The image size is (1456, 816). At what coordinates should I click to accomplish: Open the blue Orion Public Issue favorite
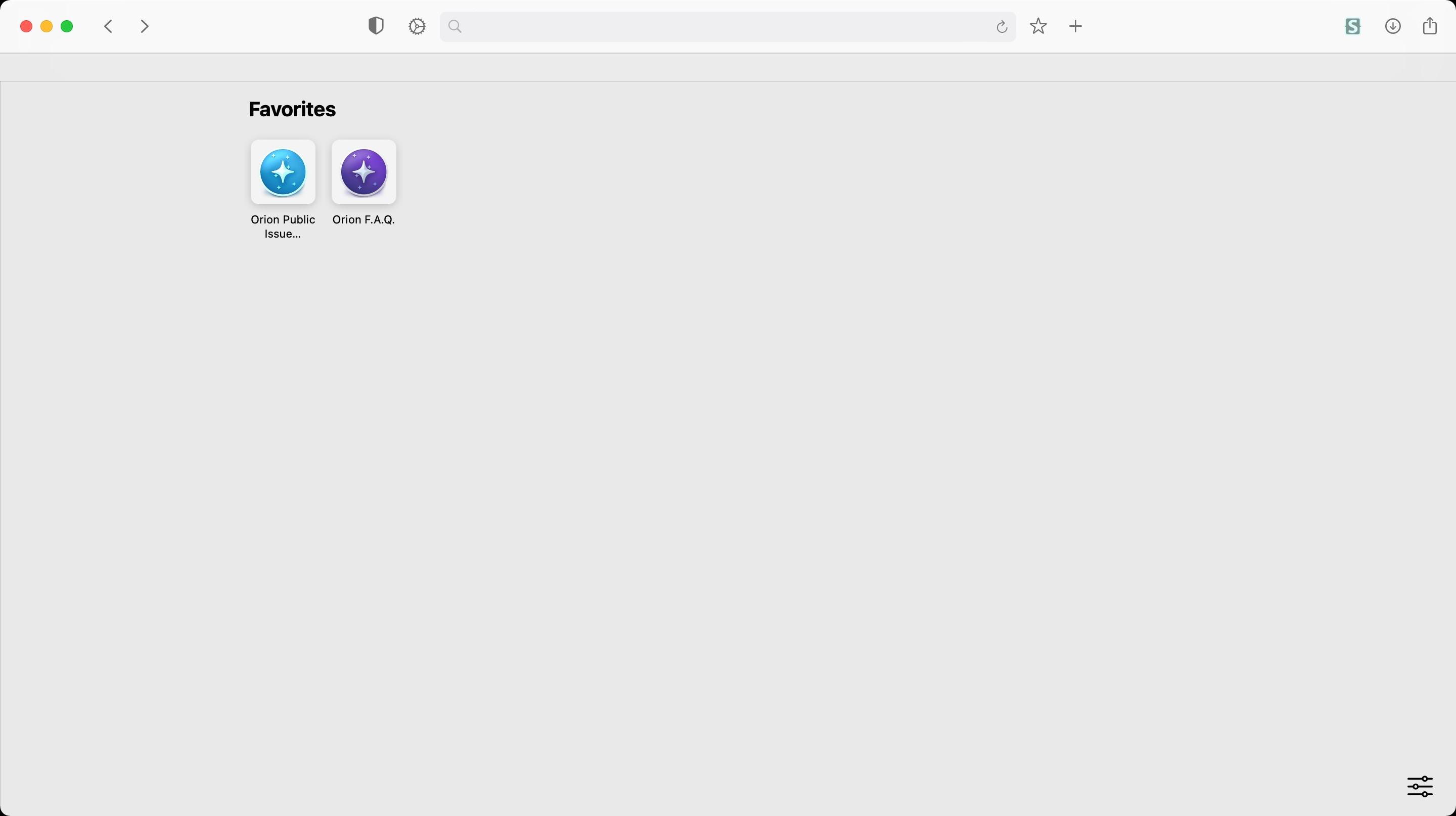[x=283, y=172]
